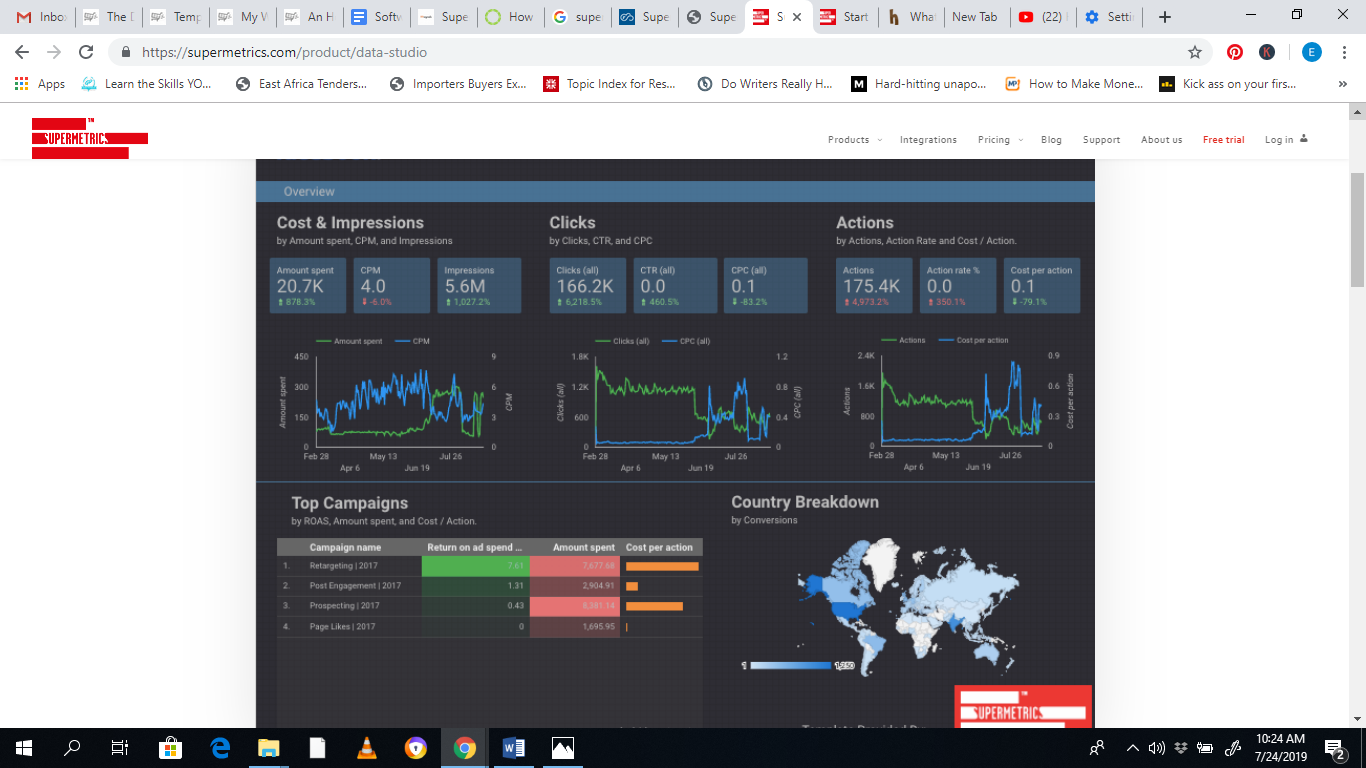Switch to the YouTube (22) tab
This screenshot has width=1366, height=768.
[1042, 17]
